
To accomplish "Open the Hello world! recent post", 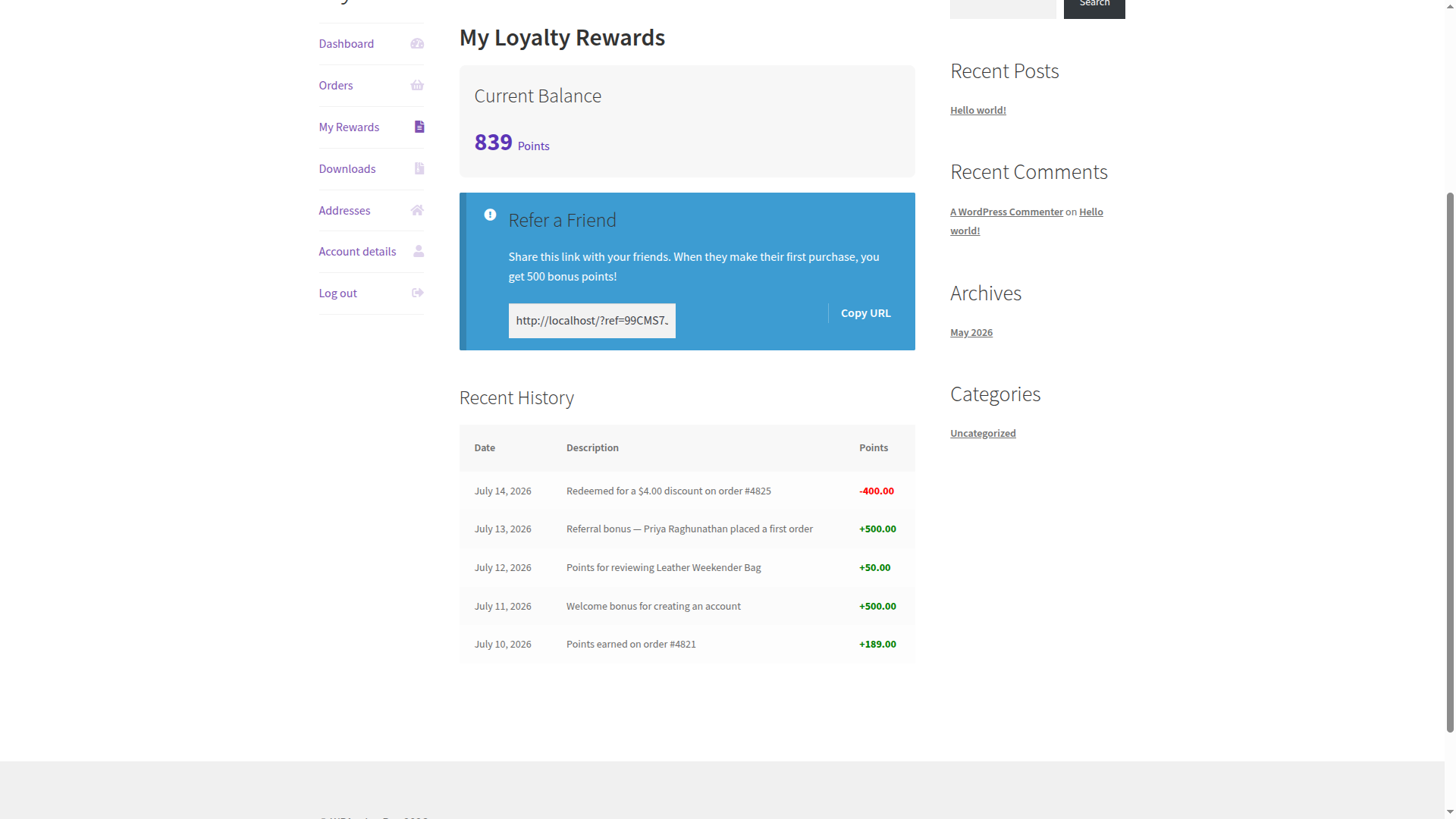I will click(978, 111).
